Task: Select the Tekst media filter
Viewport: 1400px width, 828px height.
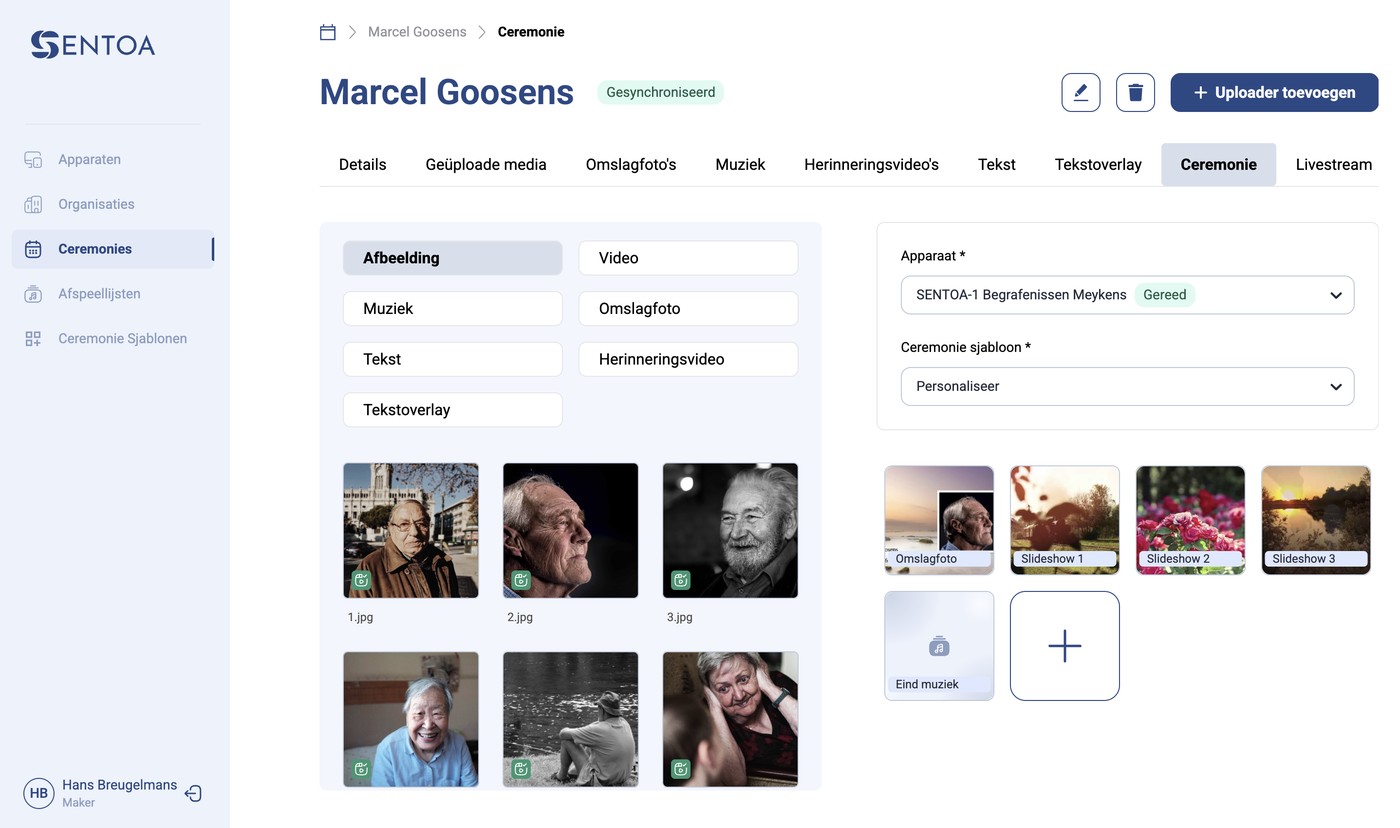Action: (453, 359)
